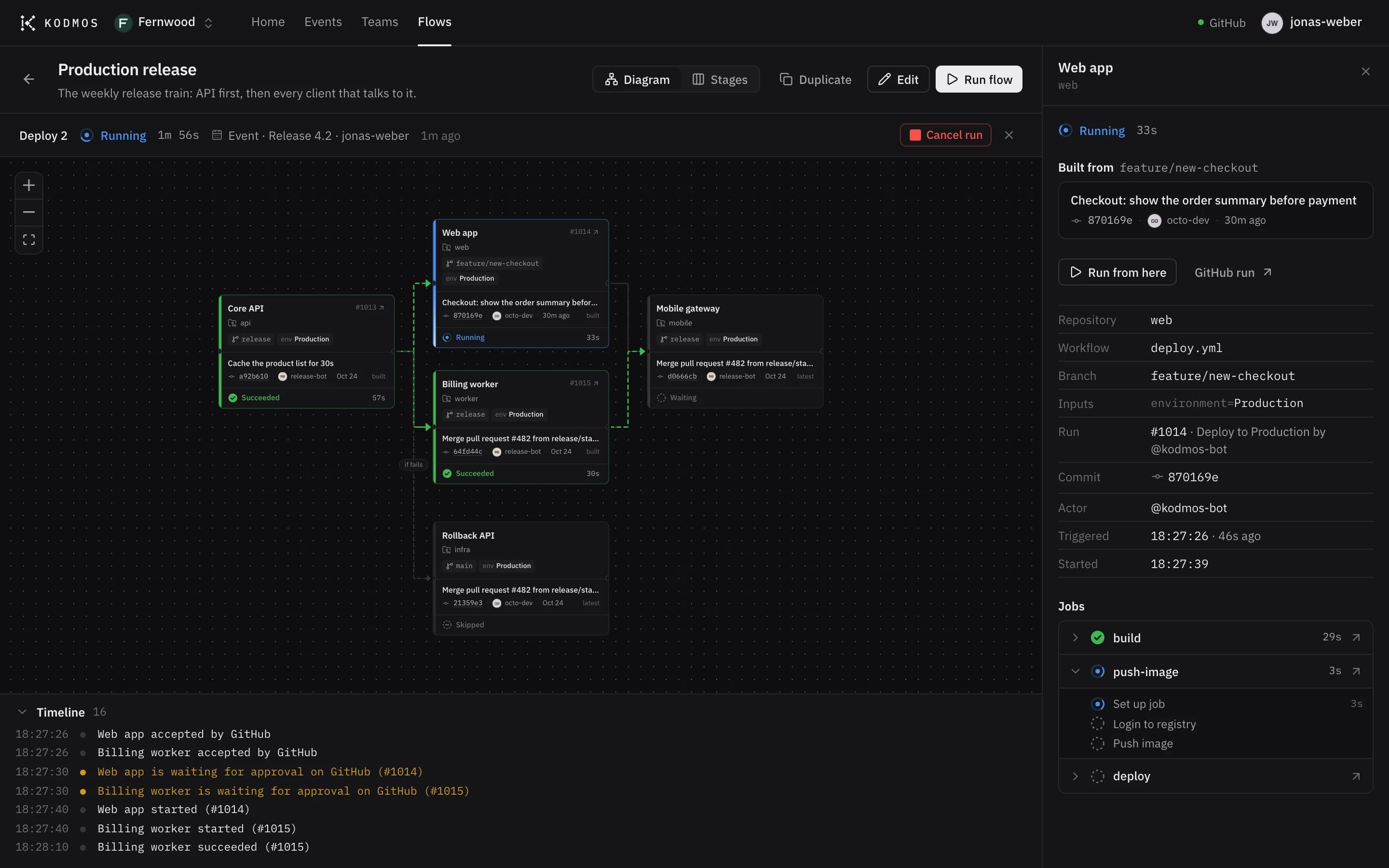The width and height of the screenshot is (1389, 868).
Task: Go back with the left arrow icon
Action: point(29,79)
